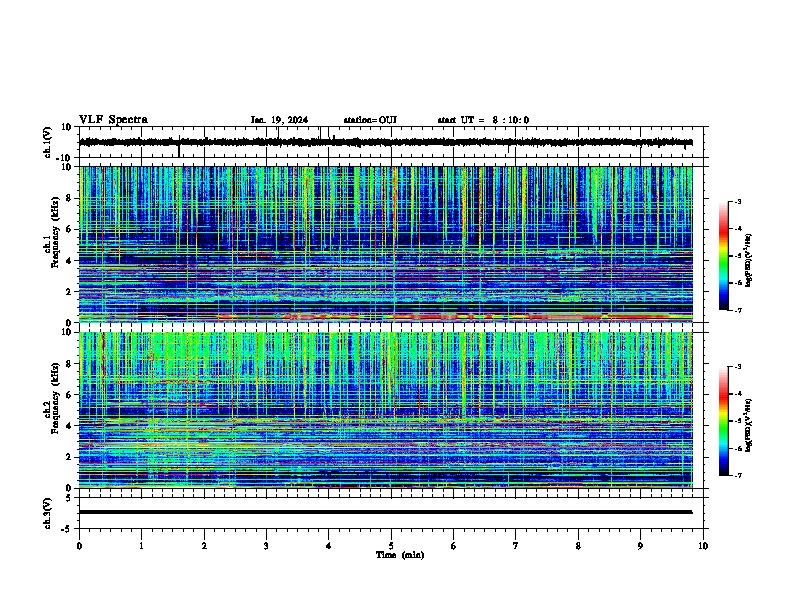Click the flat ch.3 voltage trace
792x612 pixels.
385,512
